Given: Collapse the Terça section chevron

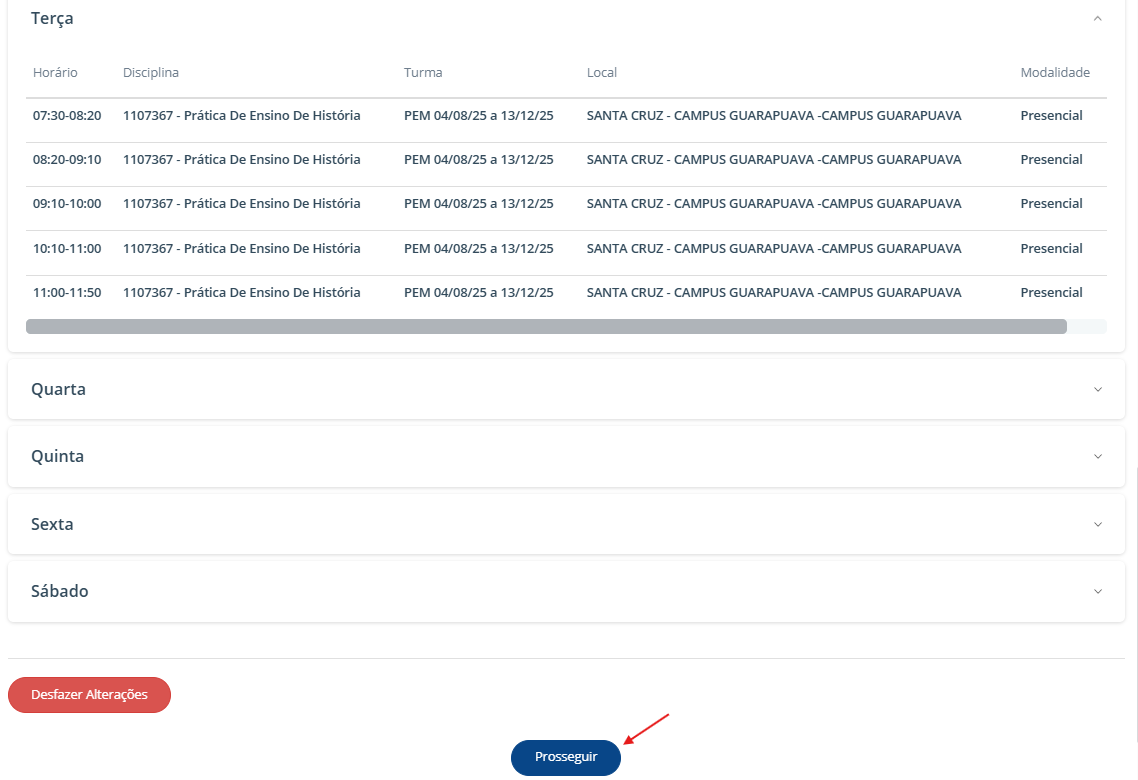Looking at the screenshot, I should (x=1097, y=18).
